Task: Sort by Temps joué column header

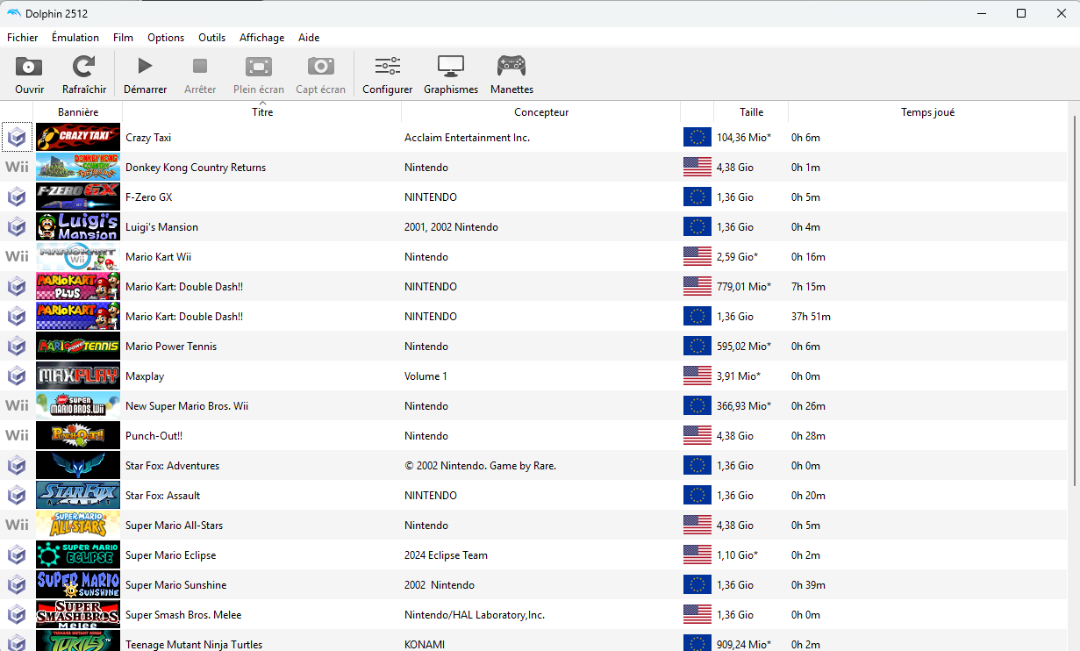Action: click(x=927, y=112)
